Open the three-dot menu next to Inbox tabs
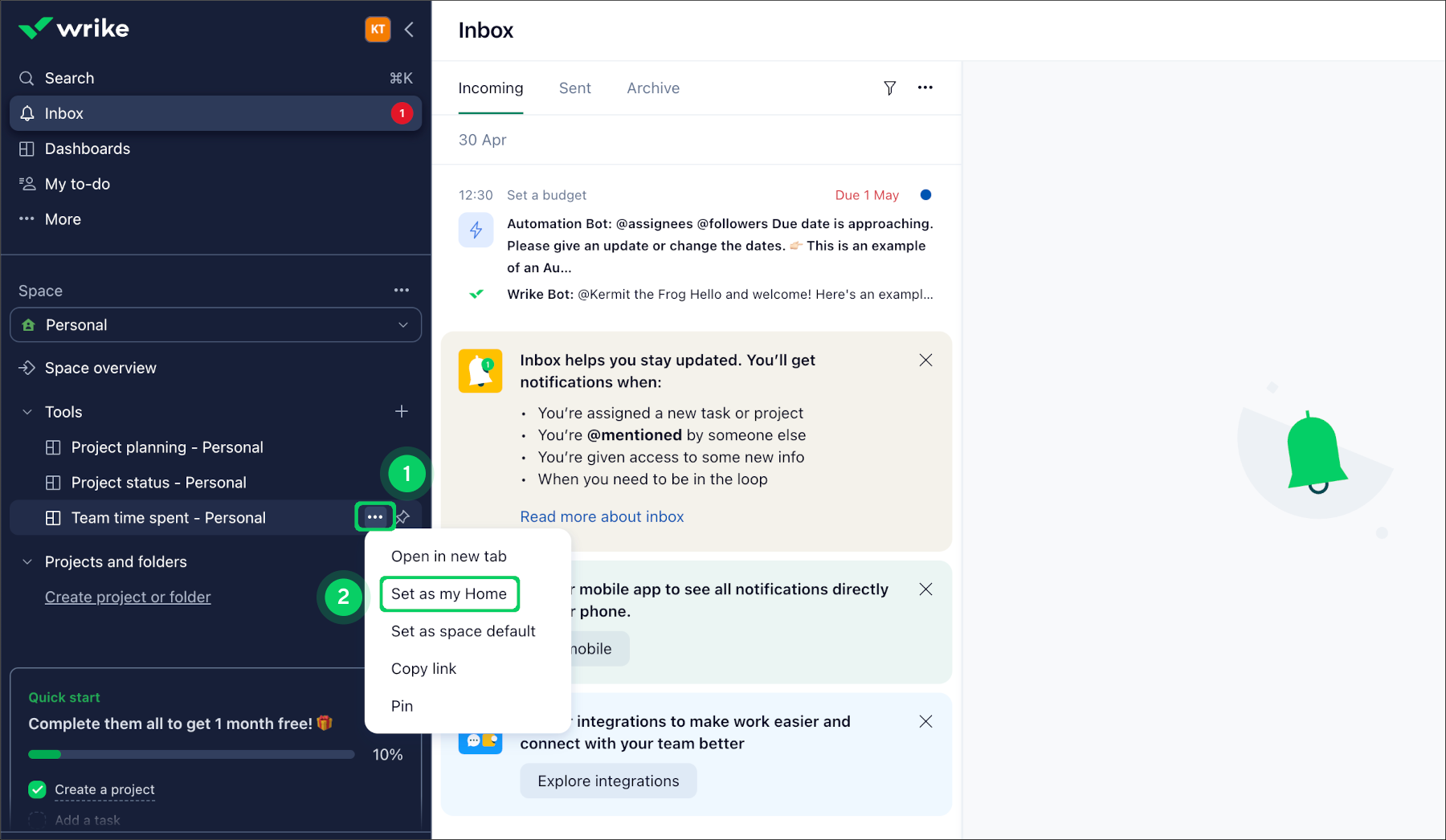This screenshot has width=1446, height=840. 925,88
